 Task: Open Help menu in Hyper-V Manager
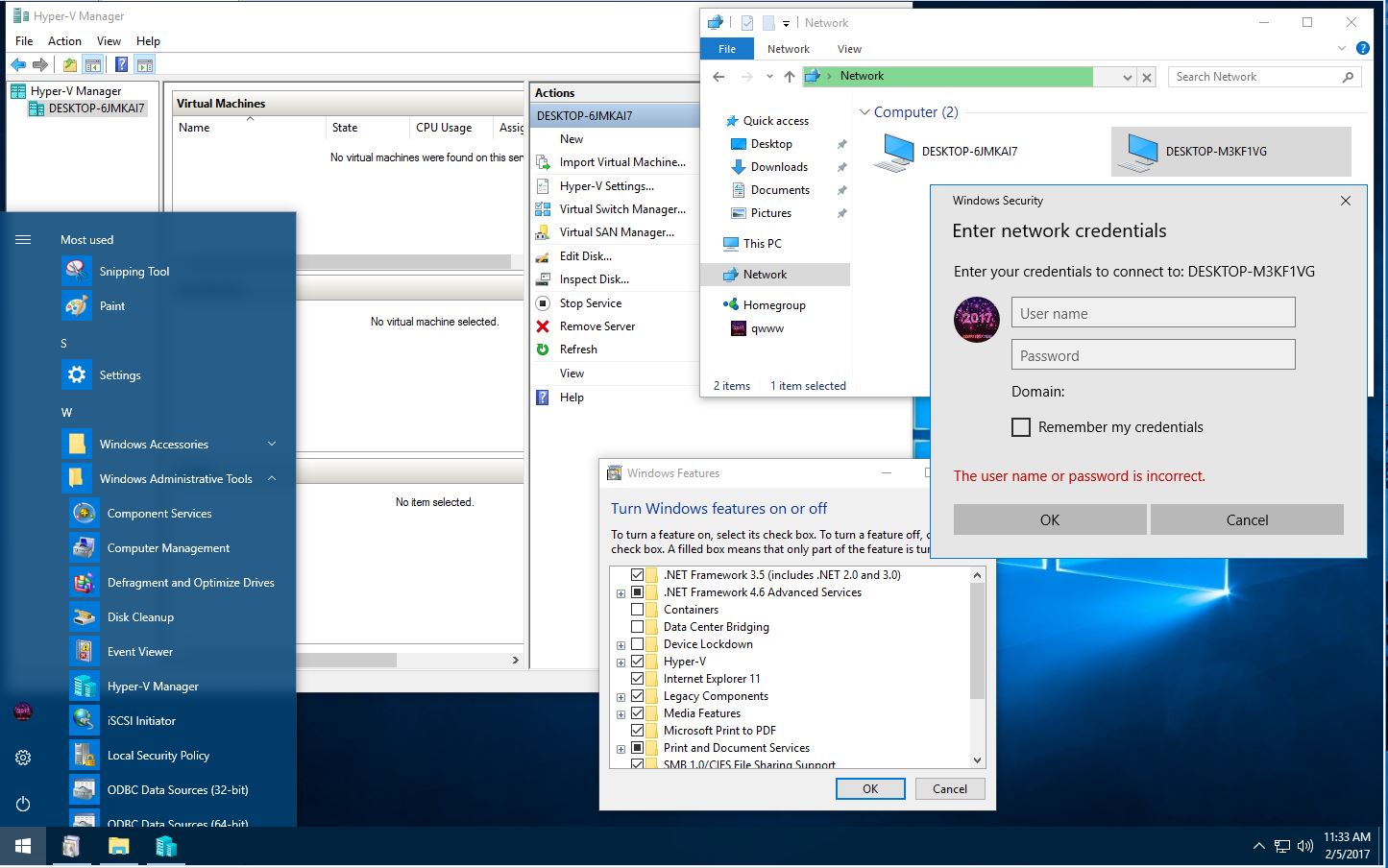point(148,41)
